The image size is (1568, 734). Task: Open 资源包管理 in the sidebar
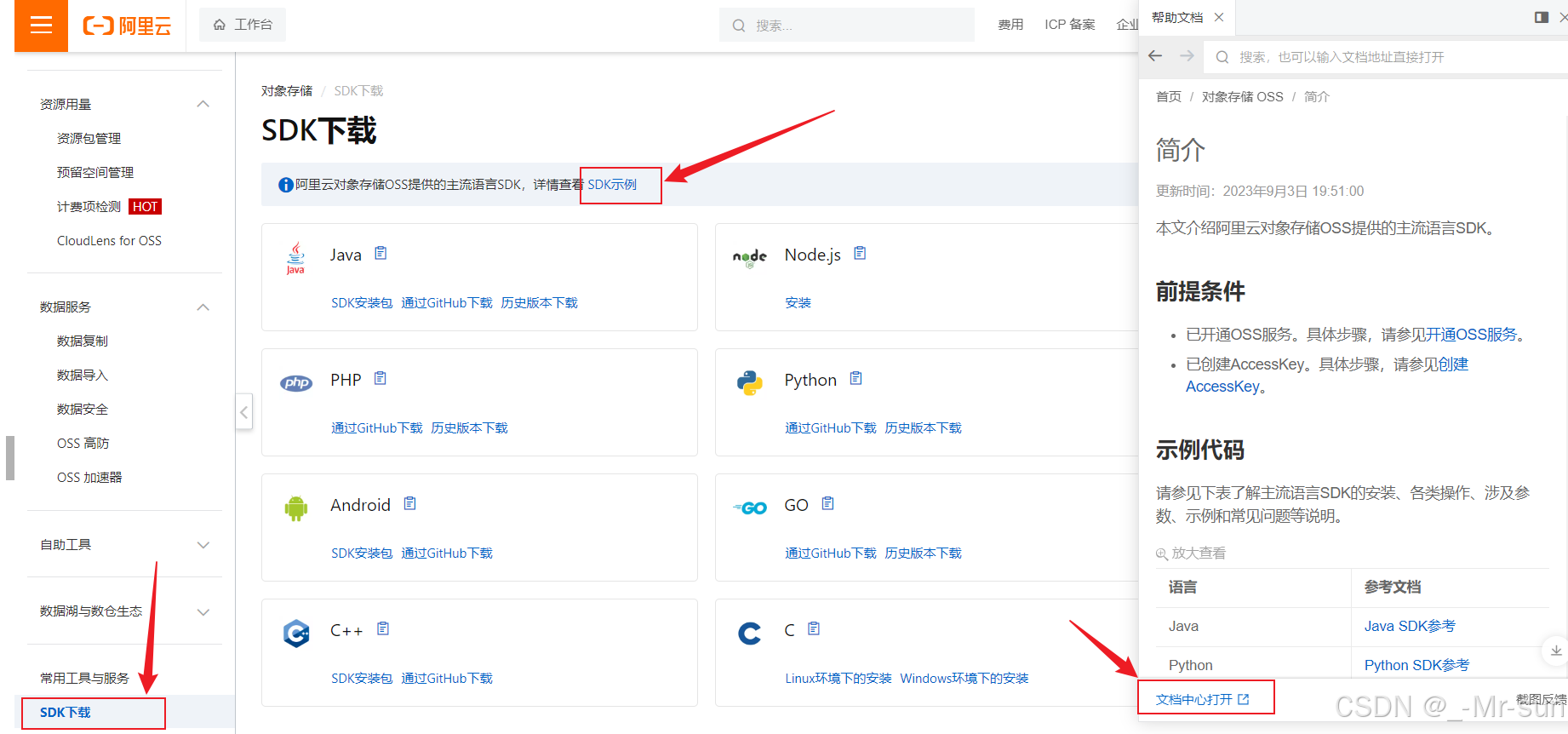click(x=89, y=138)
